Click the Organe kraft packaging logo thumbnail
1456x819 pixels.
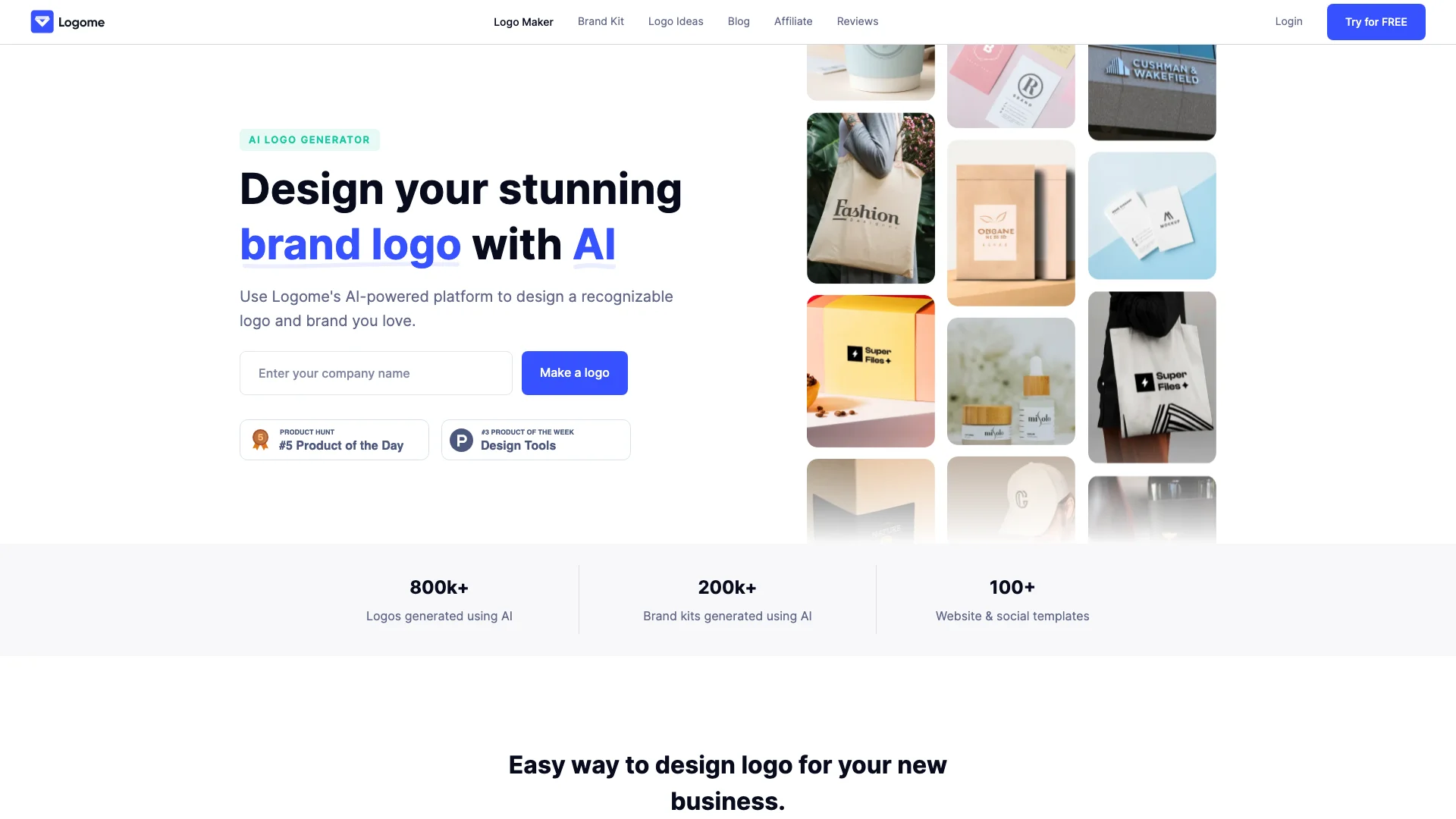[1011, 223]
